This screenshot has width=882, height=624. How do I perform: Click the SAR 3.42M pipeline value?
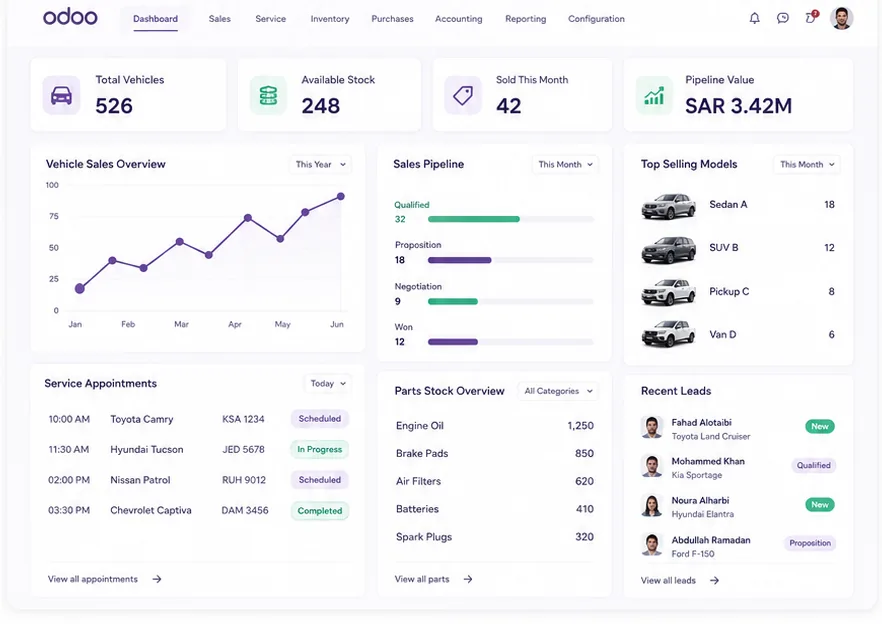click(738, 106)
